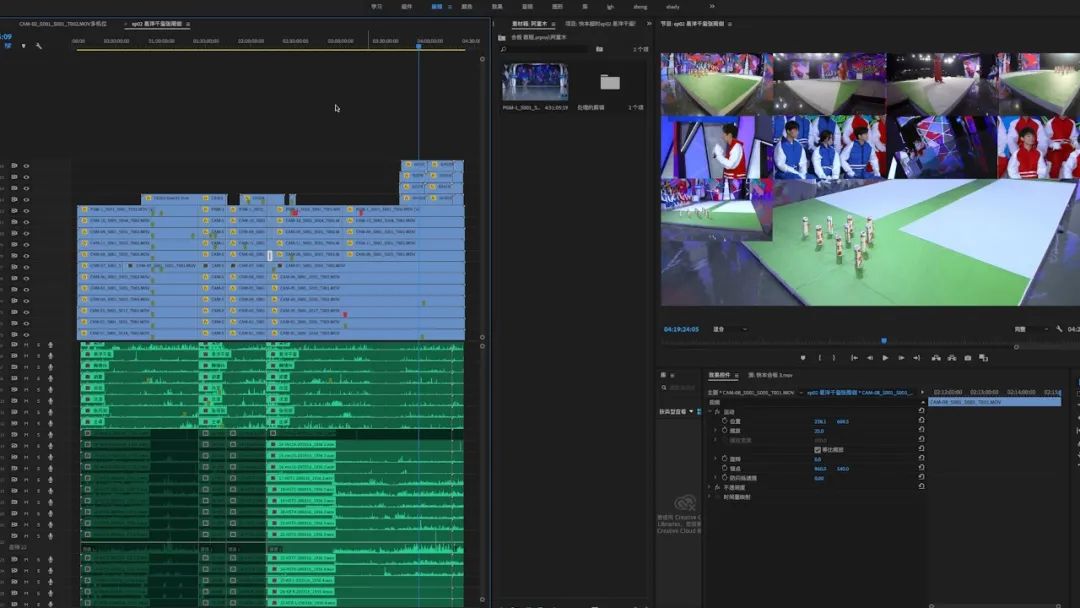Select the PGM-1 clip thumbnail in the Project panel
Image resolution: width=1080 pixels, height=608 pixels.
(x=535, y=82)
